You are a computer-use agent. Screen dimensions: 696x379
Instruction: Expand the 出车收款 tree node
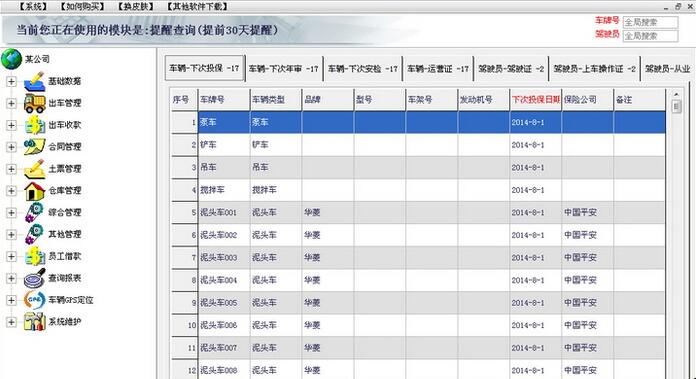tap(11, 125)
